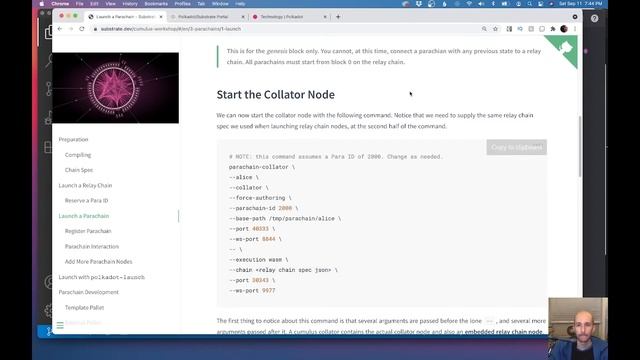Click the workshop logo image

116,88
